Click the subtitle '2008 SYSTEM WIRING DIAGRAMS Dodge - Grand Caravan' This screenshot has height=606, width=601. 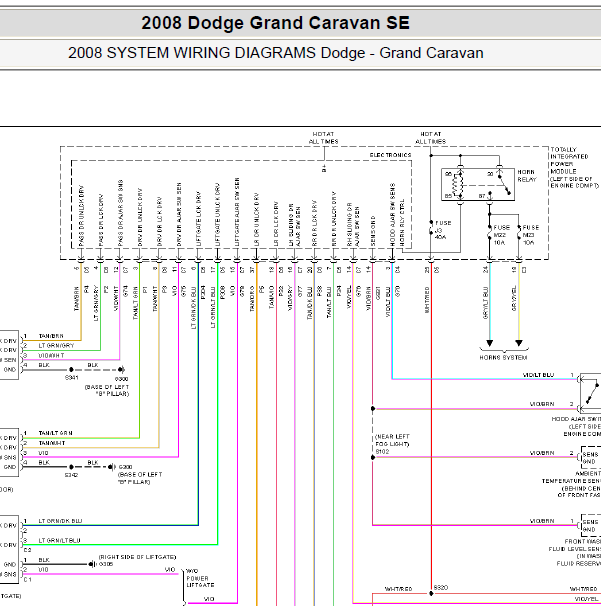pos(276,53)
